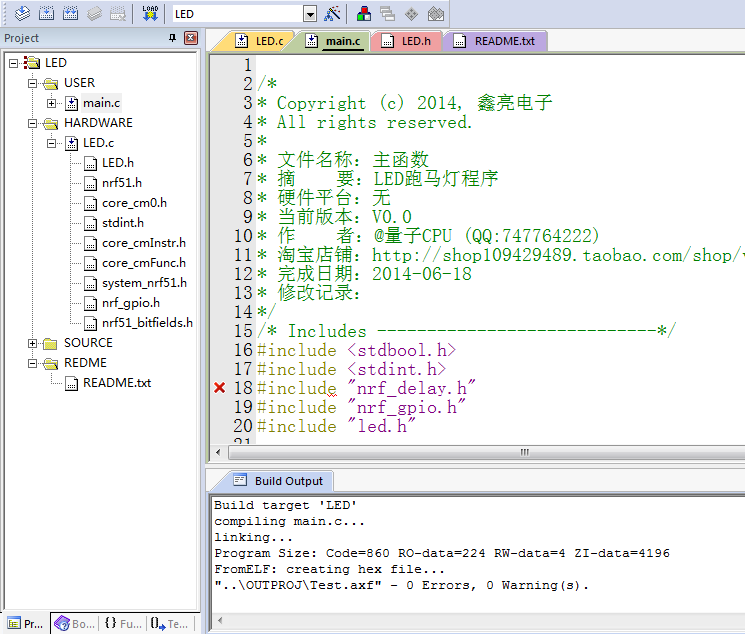Screen dimensions: 745x634
Task: Collapse the REDME folder group
Action: point(32,363)
